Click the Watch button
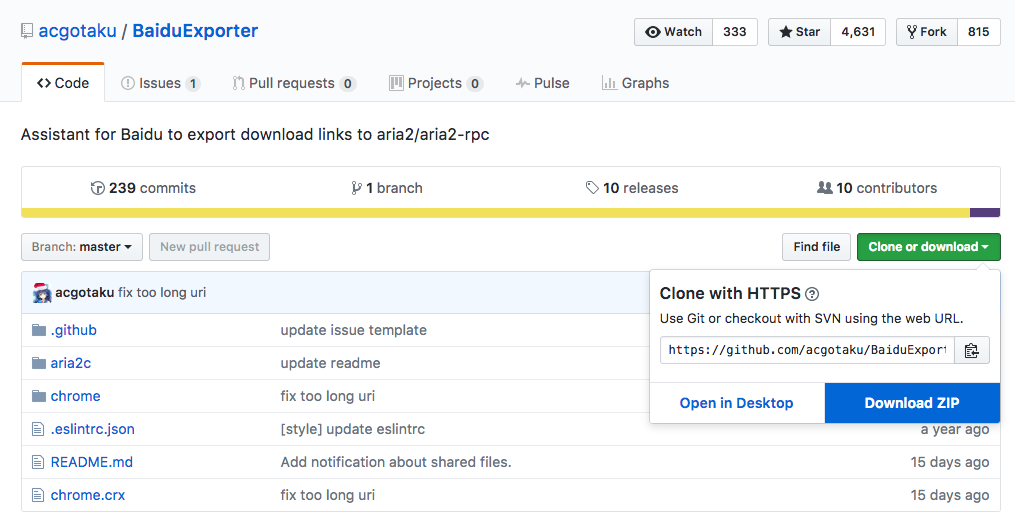The height and width of the screenshot is (518, 1015). point(673,32)
